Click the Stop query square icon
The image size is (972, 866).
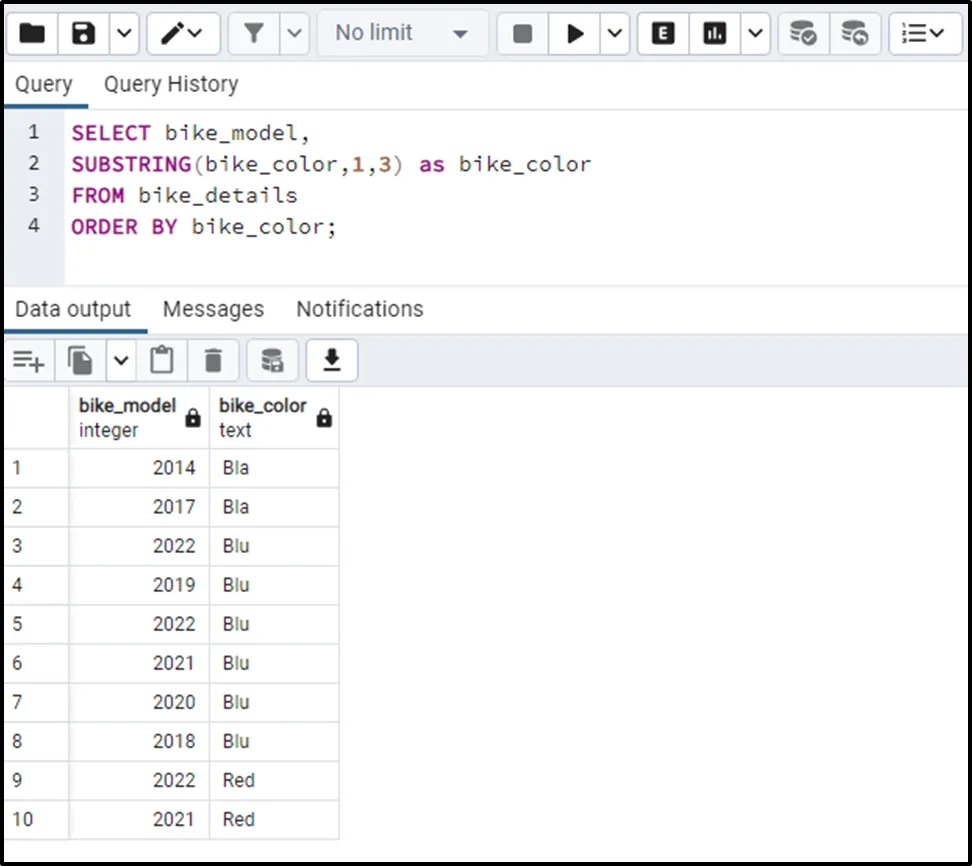[522, 34]
